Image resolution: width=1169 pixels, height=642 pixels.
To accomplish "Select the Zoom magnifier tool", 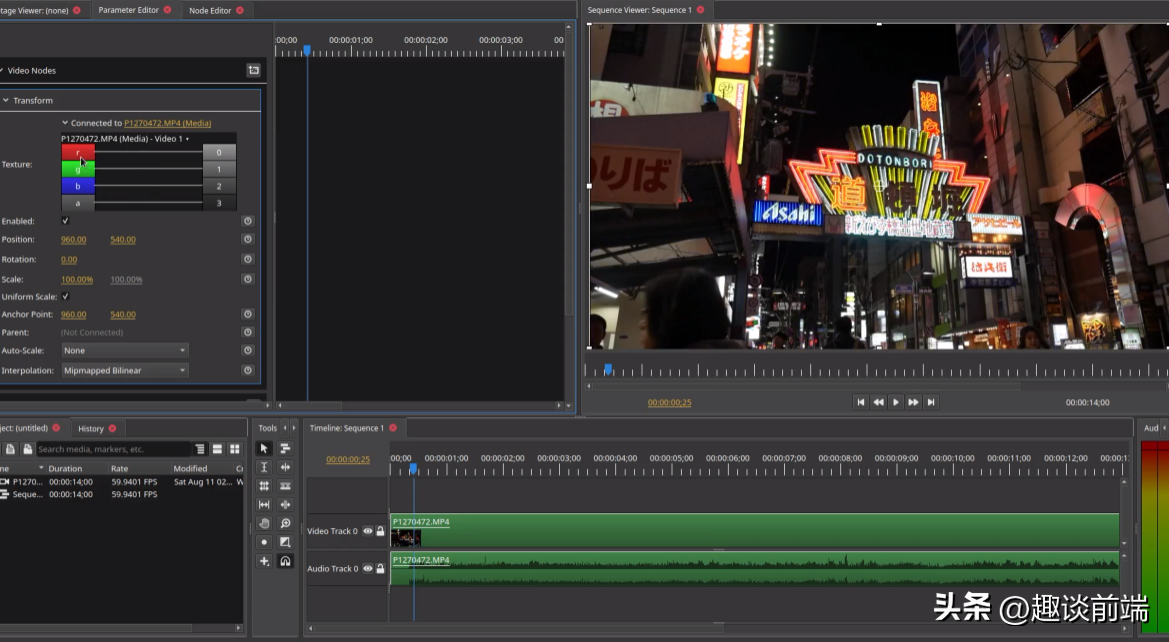I will [x=286, y=523].
